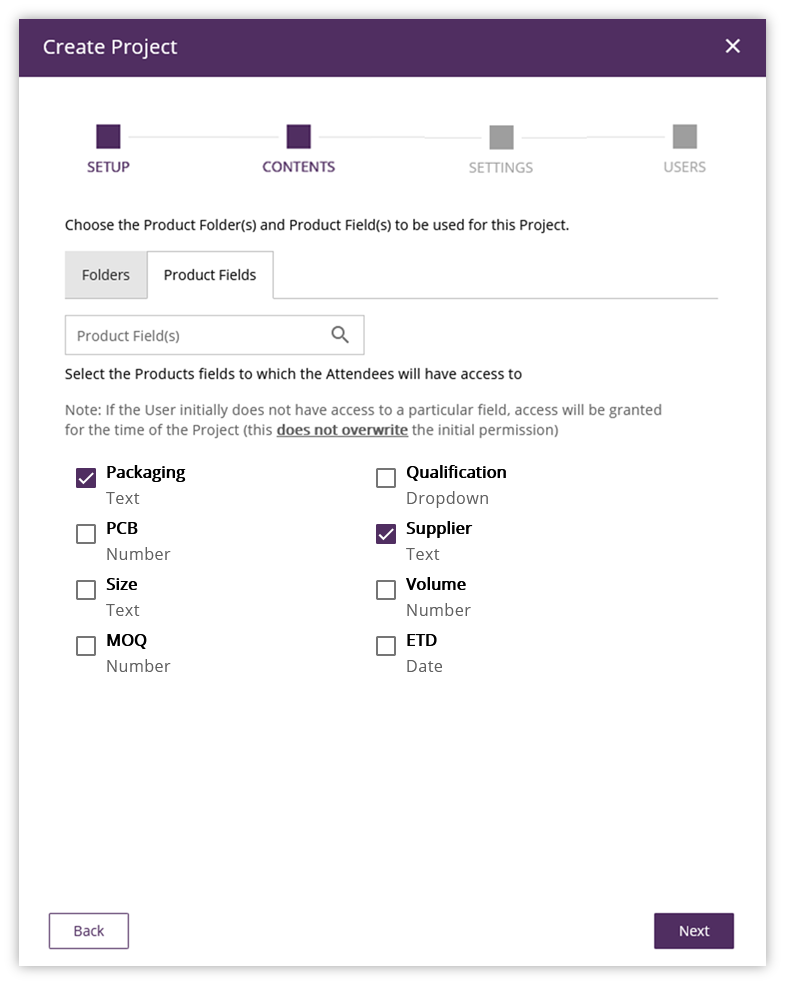
Task: Tick the ETD date field checkbox
Action: [386, 646]
